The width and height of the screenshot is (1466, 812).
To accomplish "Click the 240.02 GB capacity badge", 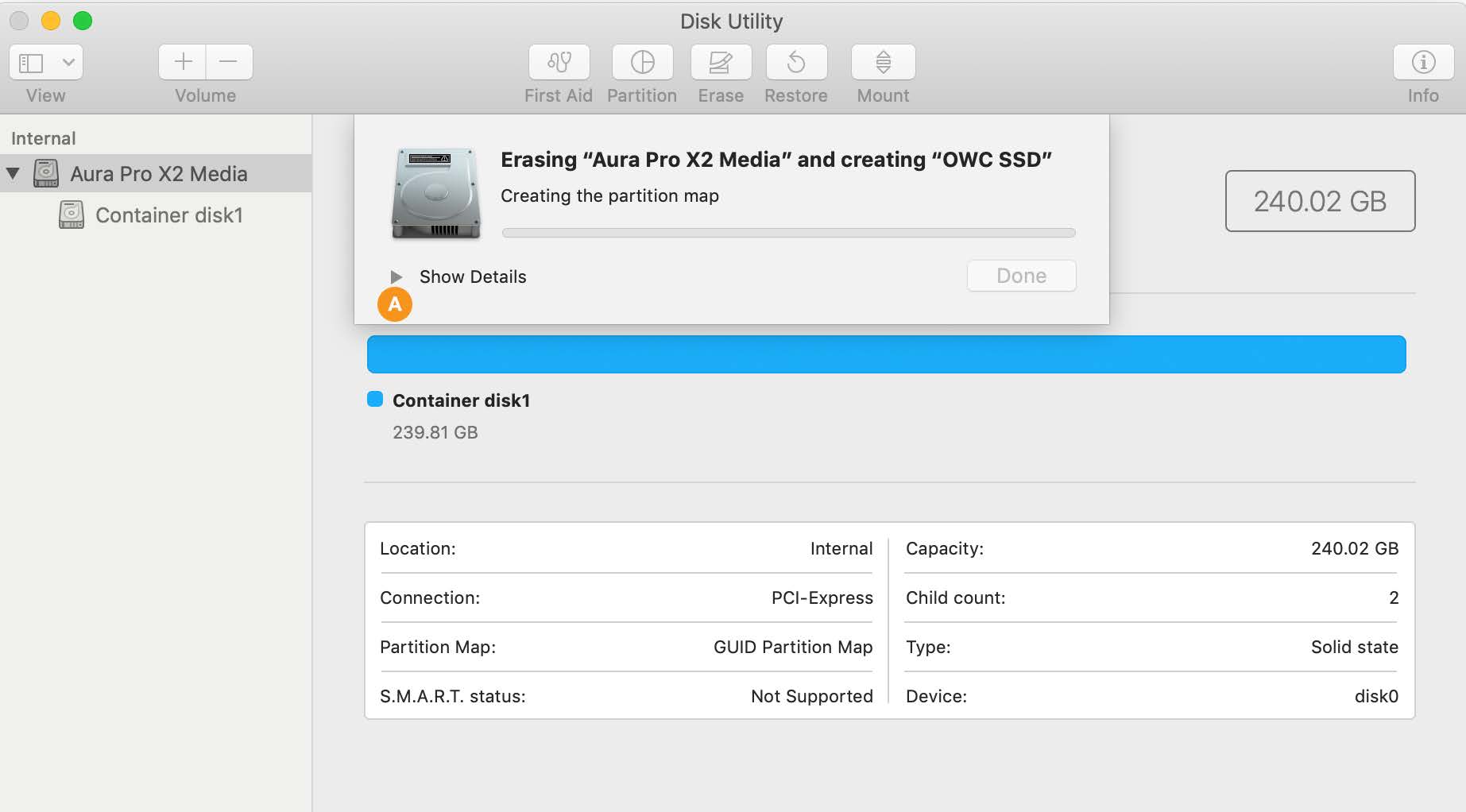I will point(1319,201).
